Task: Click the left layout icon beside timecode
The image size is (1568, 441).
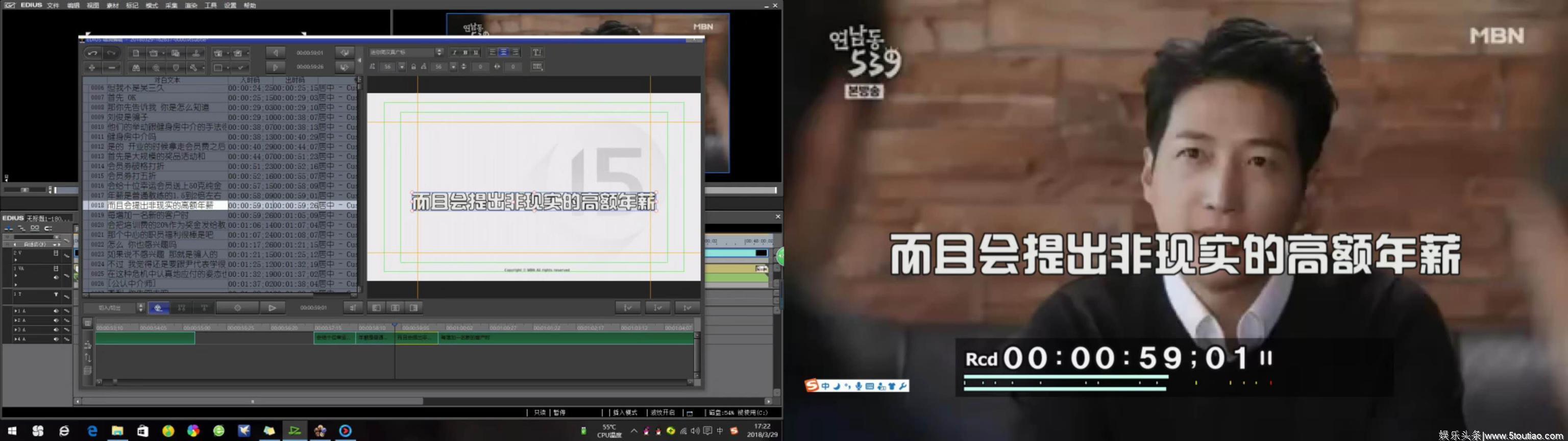Action: click(x=376, y=308)
